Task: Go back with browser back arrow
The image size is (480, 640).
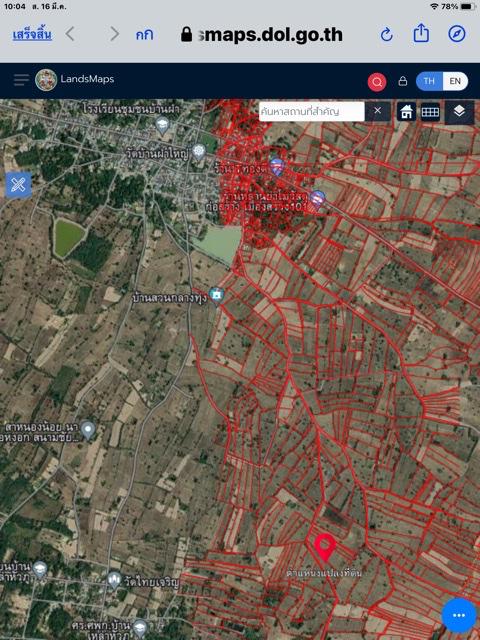Action: 70,34
